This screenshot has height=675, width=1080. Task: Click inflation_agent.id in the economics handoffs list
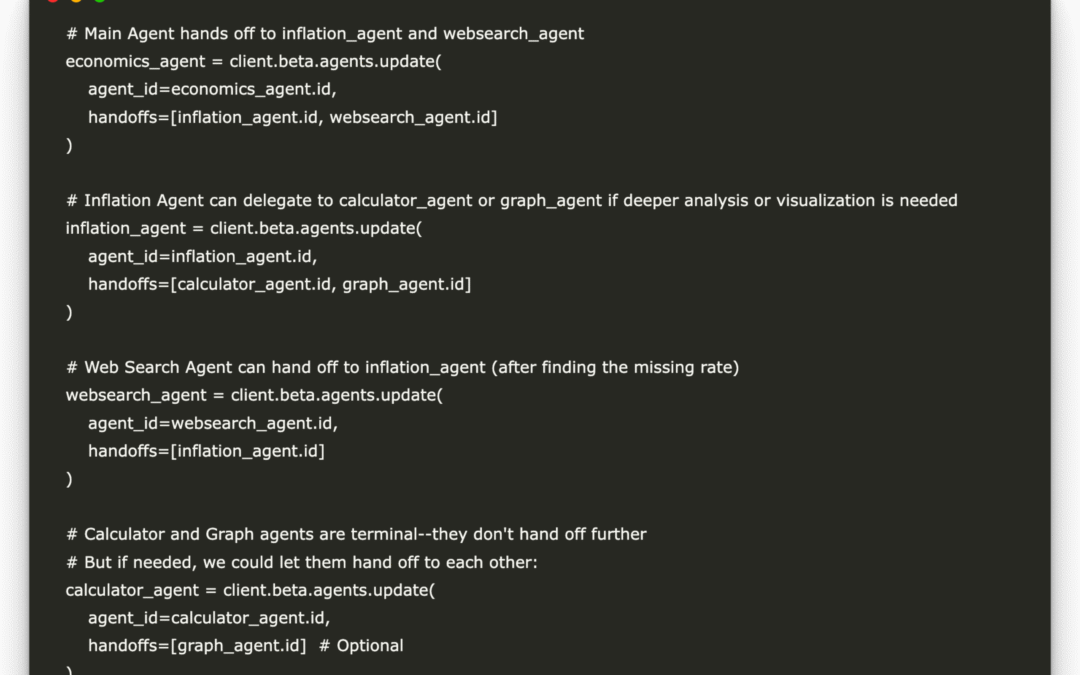[x=247, y=117]
